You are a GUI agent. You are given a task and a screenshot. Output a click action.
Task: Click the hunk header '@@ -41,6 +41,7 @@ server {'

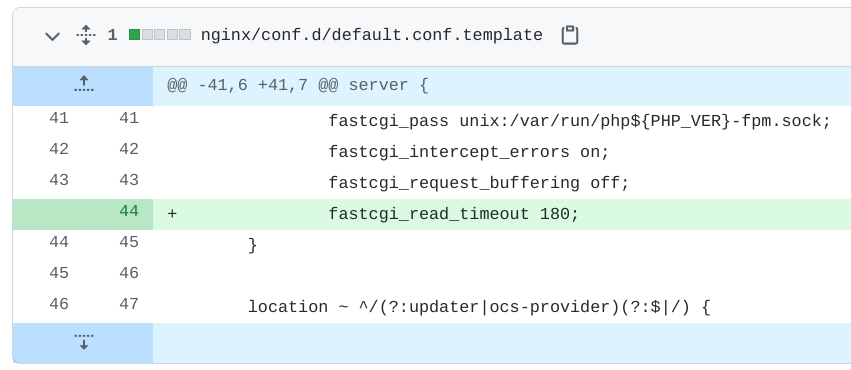click(297, 86)
